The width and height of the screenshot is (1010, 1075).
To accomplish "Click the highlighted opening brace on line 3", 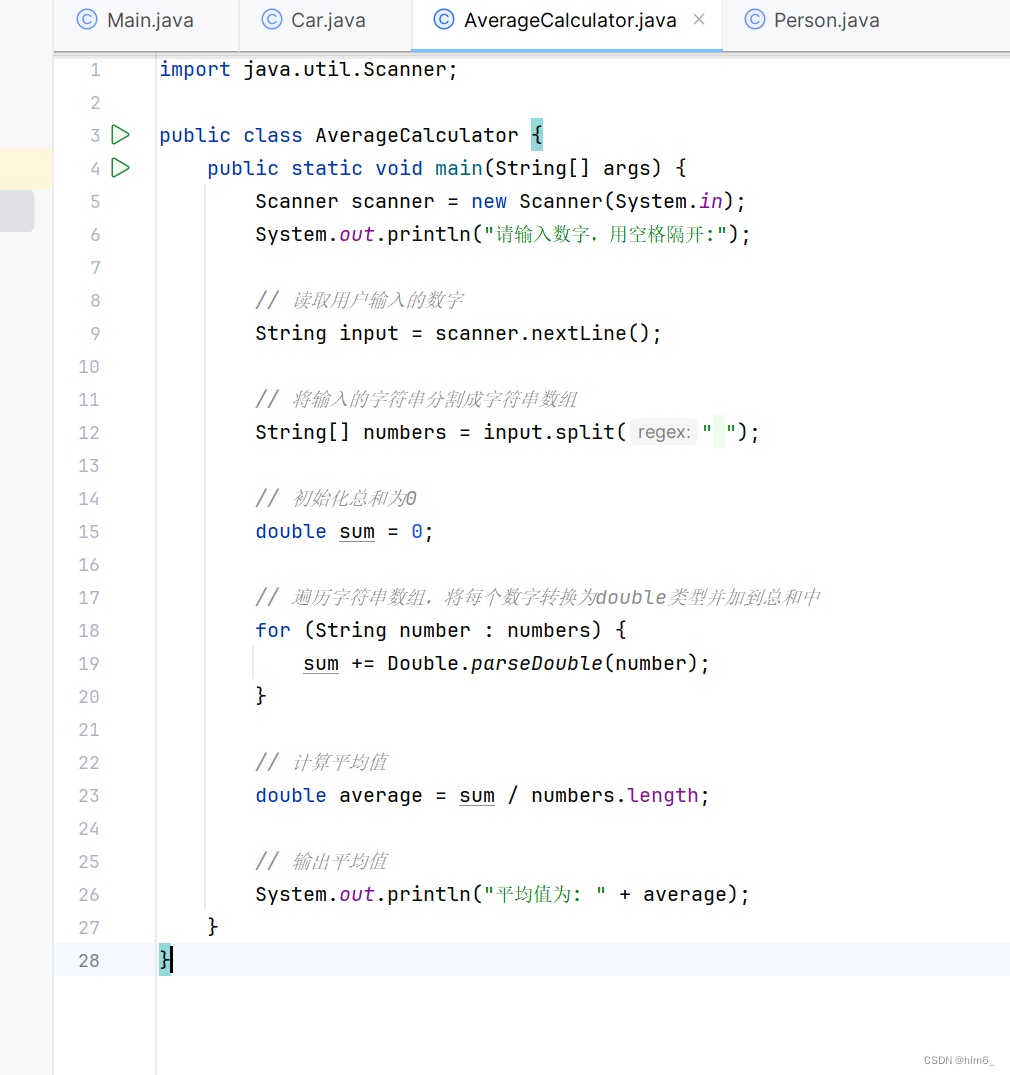I will 537,135.
